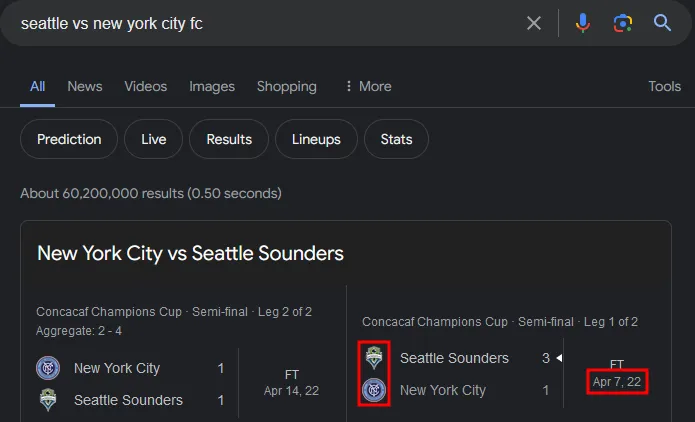Click Seattle Sounders crest in Leg 2

pos(48,400)
